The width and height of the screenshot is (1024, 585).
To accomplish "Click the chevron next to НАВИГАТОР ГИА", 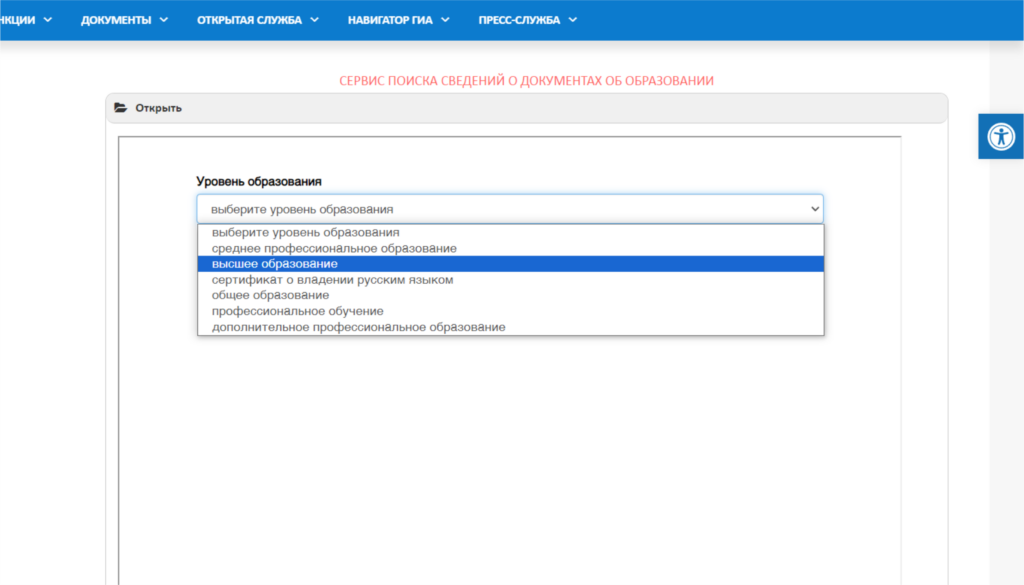I will (445, 20).
